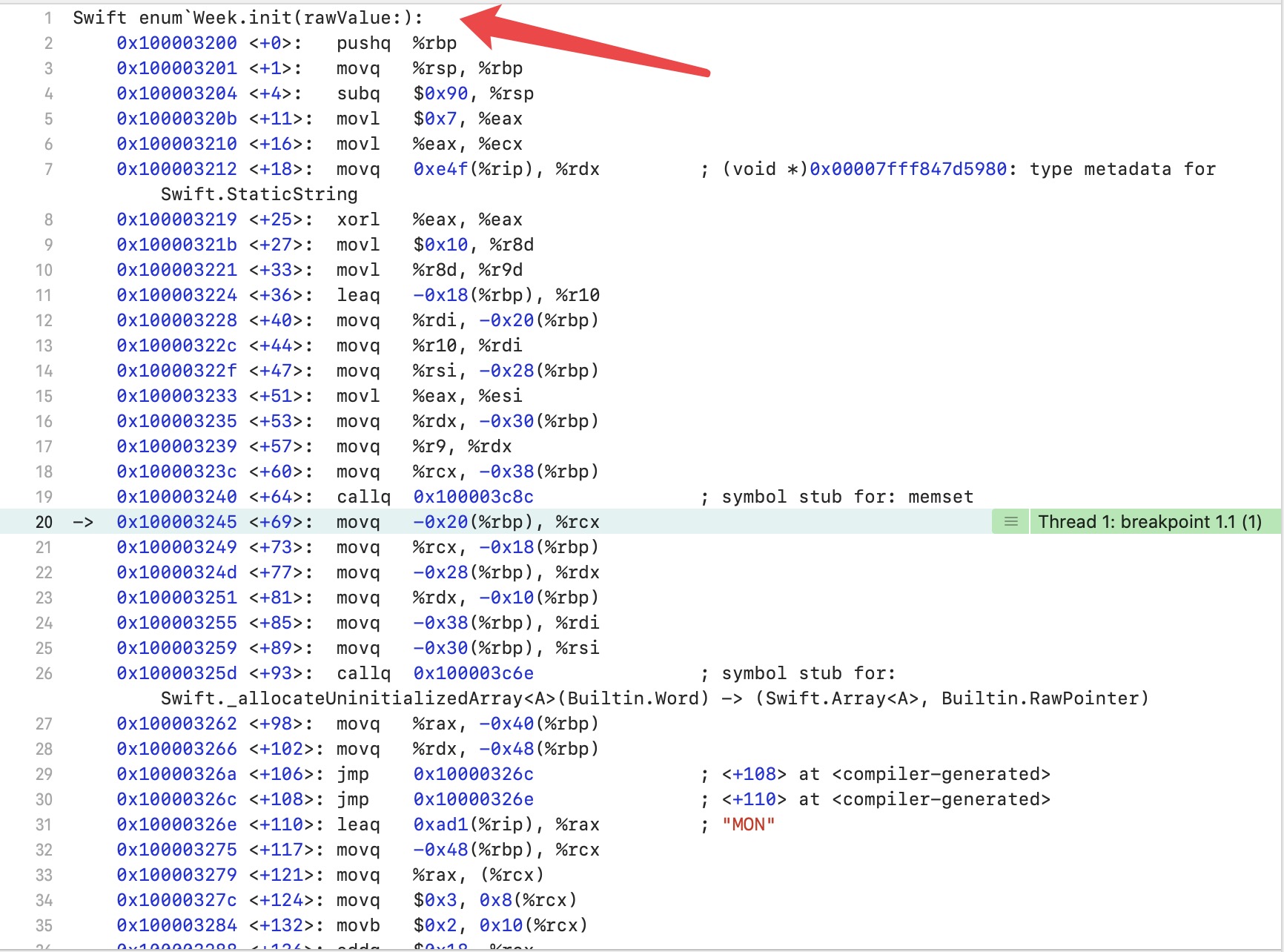
Task: Click the breakpoint annotation menu icon
Action: (x=1010, y=522)
